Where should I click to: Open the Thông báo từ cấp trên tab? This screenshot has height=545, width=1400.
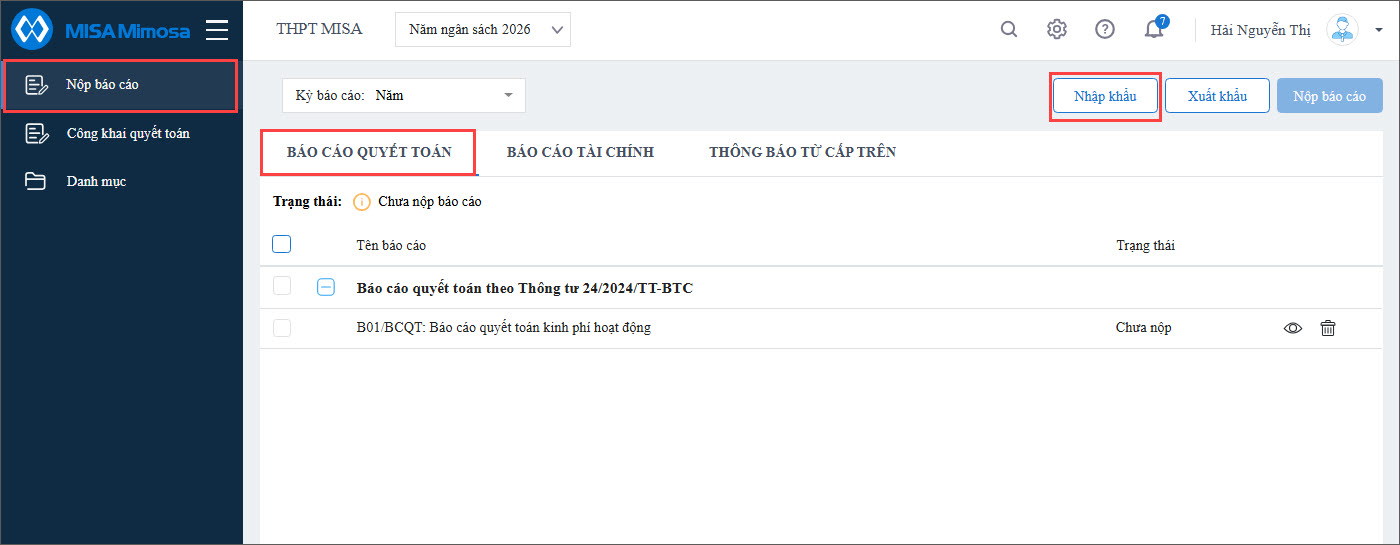(x=802, y=152)
